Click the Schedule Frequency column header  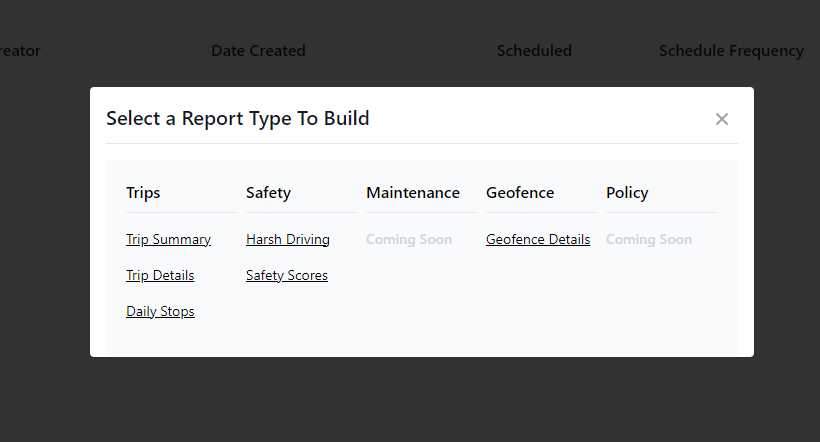tap(731, 51)
